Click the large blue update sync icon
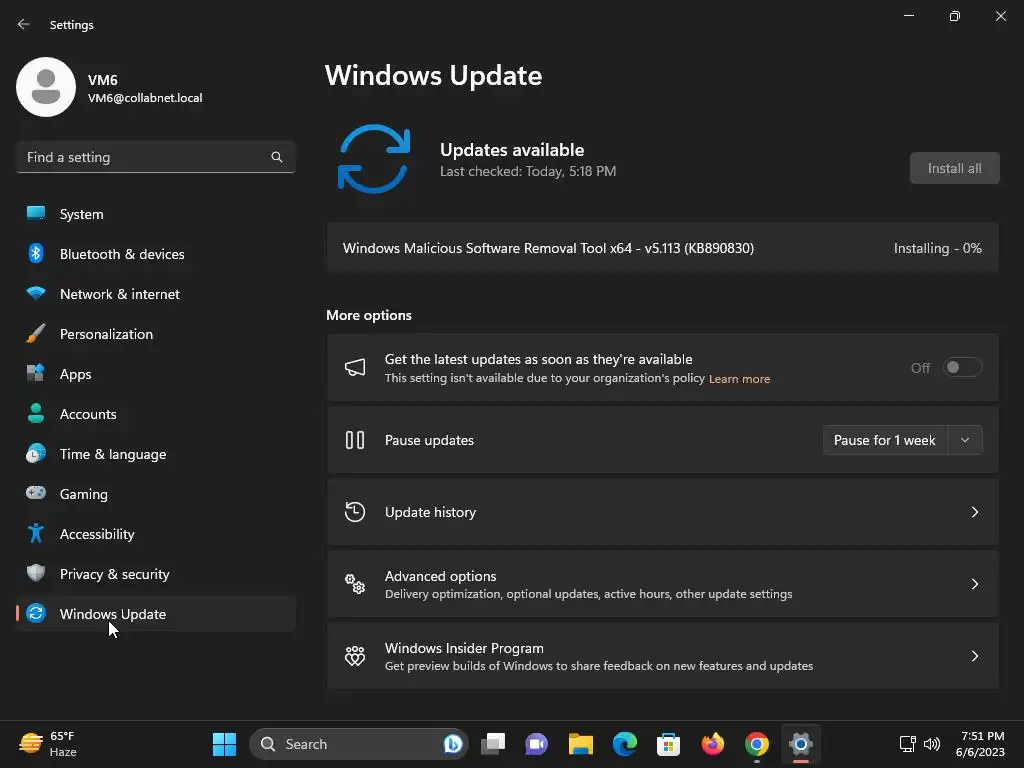This screenshot has width=1024, height=768. click(x=374, y=159)
